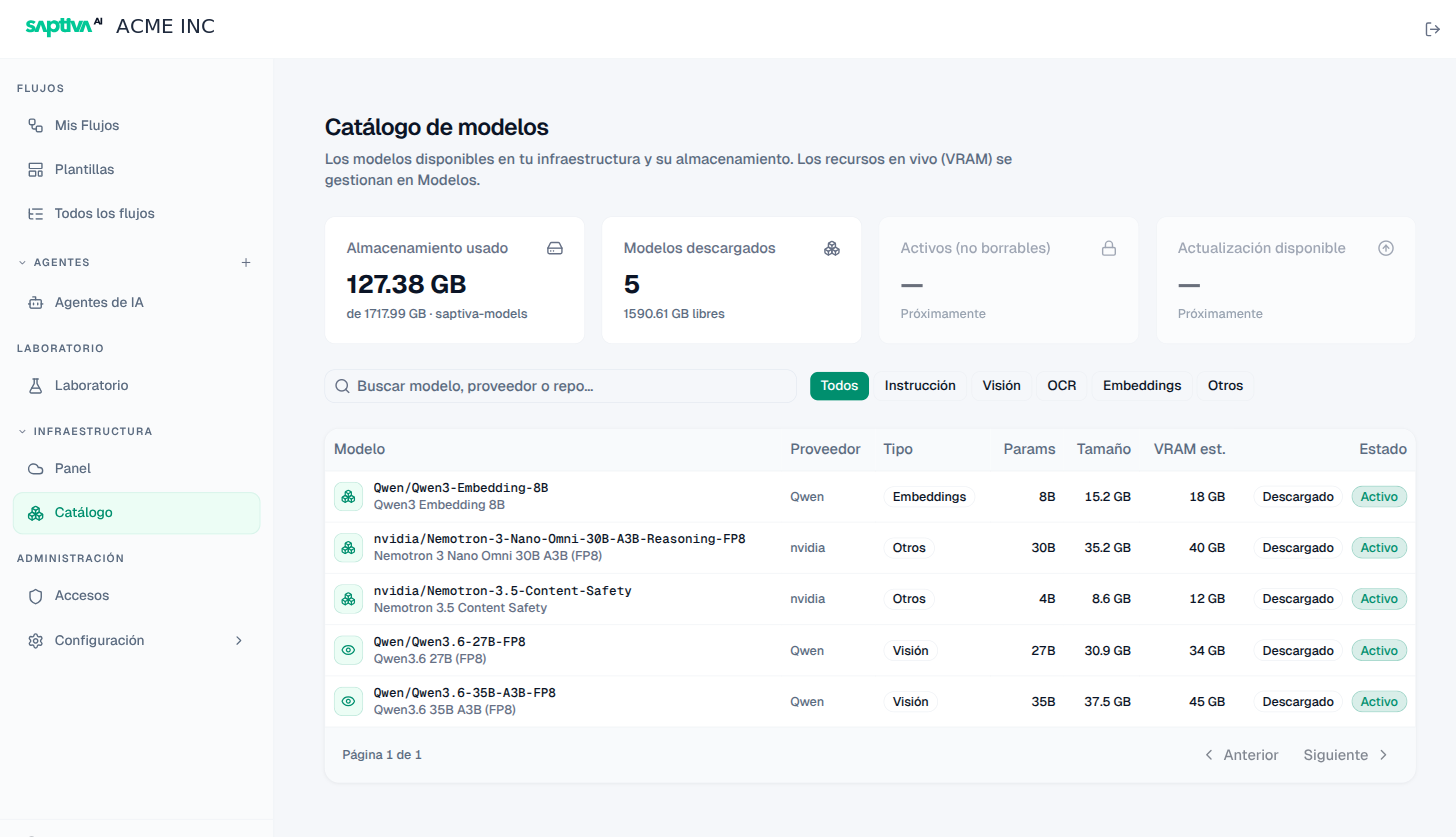1456x837 pixels.
Task: Click the Activo badge for Qwen3-Embedding-8B
Action: [1379, 496]
